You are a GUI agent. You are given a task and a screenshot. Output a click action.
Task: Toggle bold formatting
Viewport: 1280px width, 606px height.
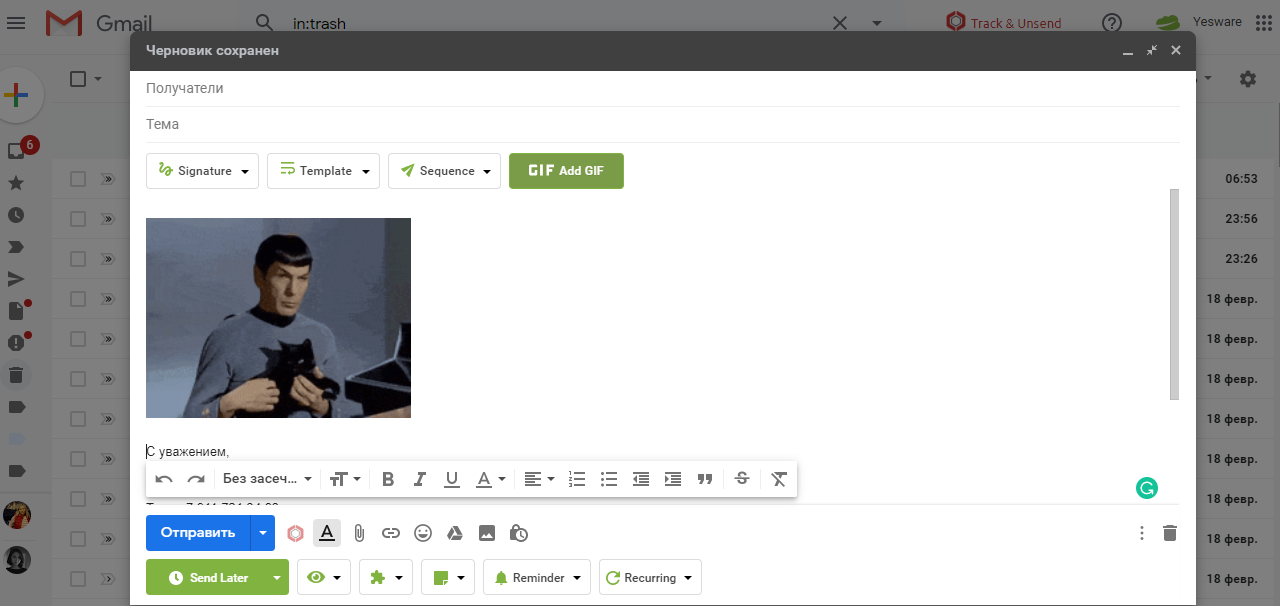click(x=388, y=479)
